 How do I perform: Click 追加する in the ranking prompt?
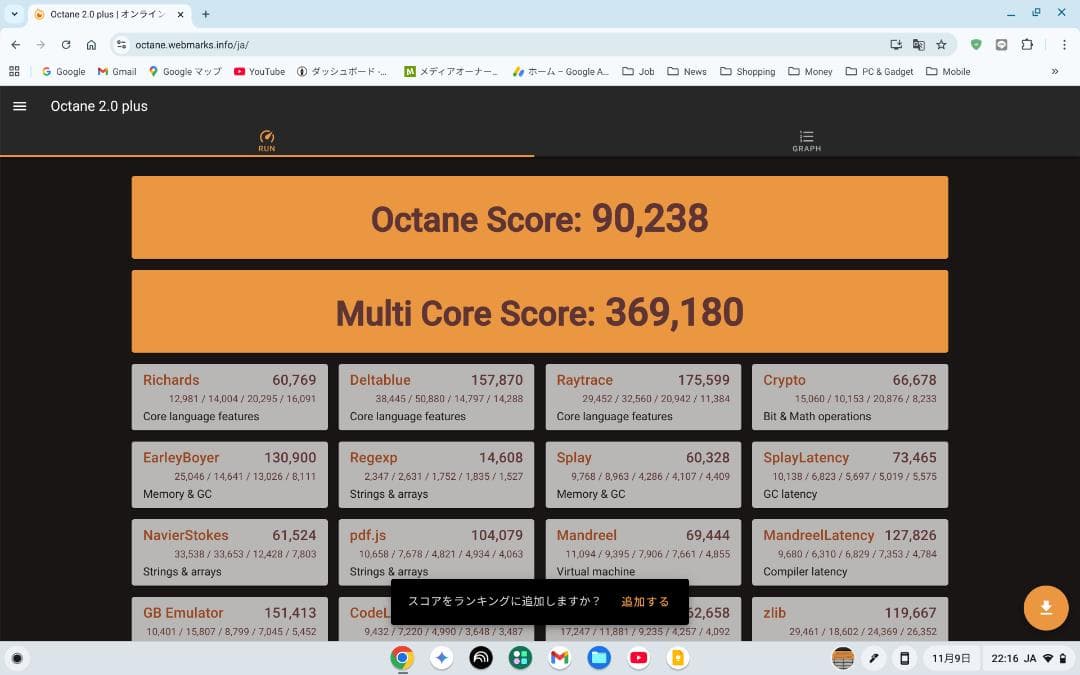click(645, 601)
